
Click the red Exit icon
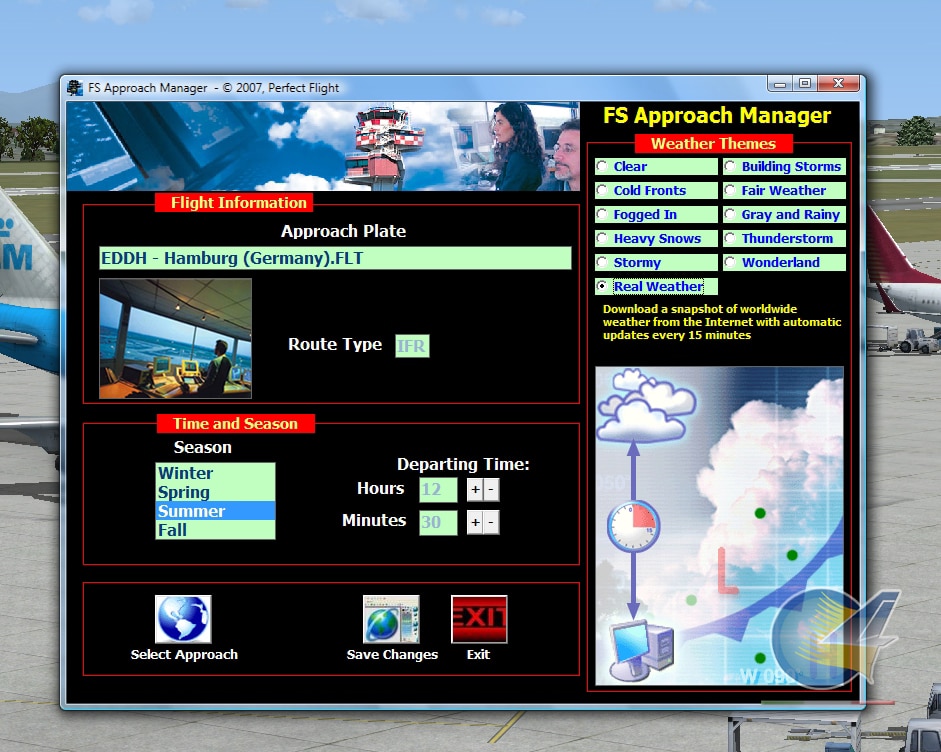(x=479, y=619)
